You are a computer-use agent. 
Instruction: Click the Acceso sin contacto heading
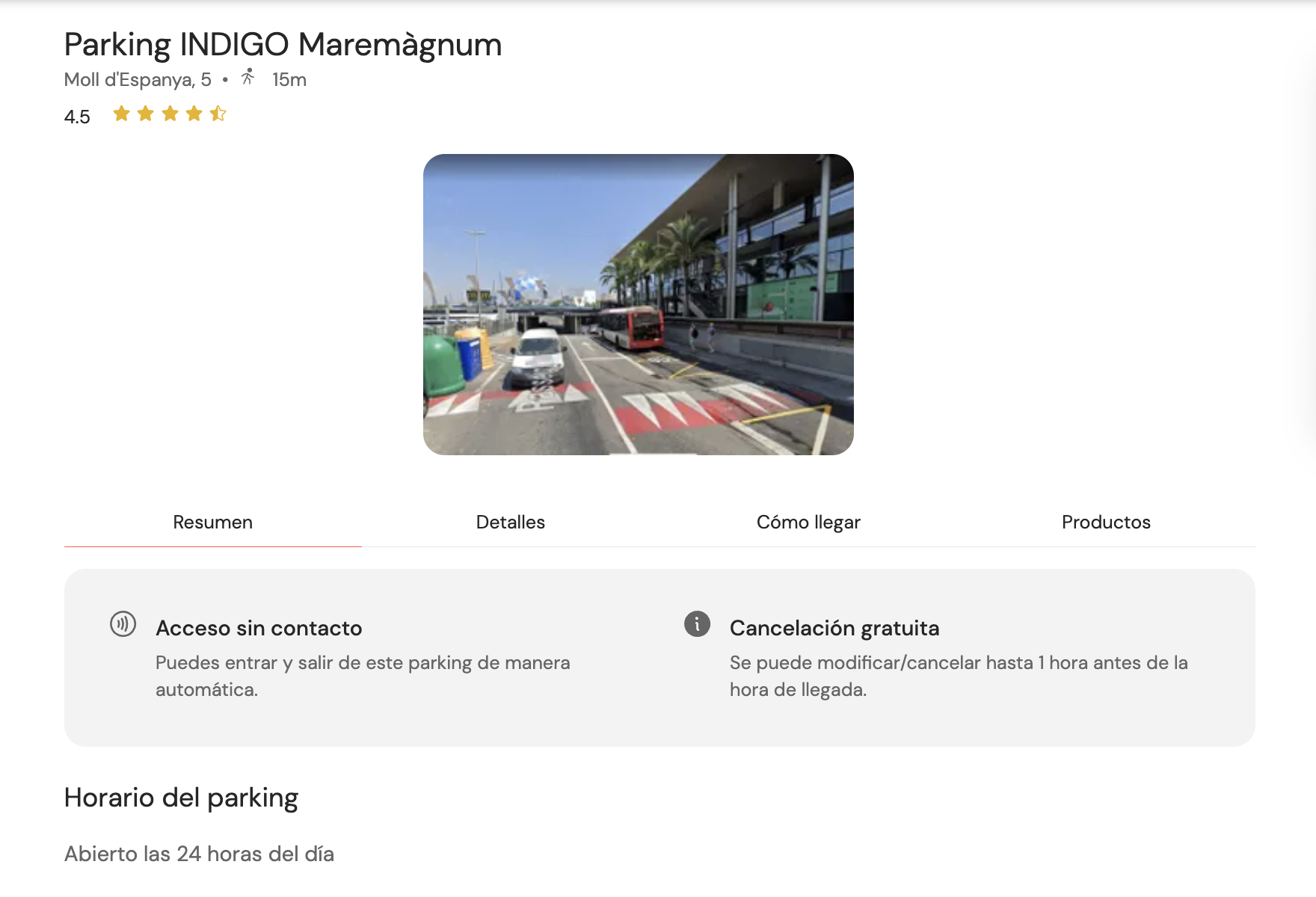258,628
